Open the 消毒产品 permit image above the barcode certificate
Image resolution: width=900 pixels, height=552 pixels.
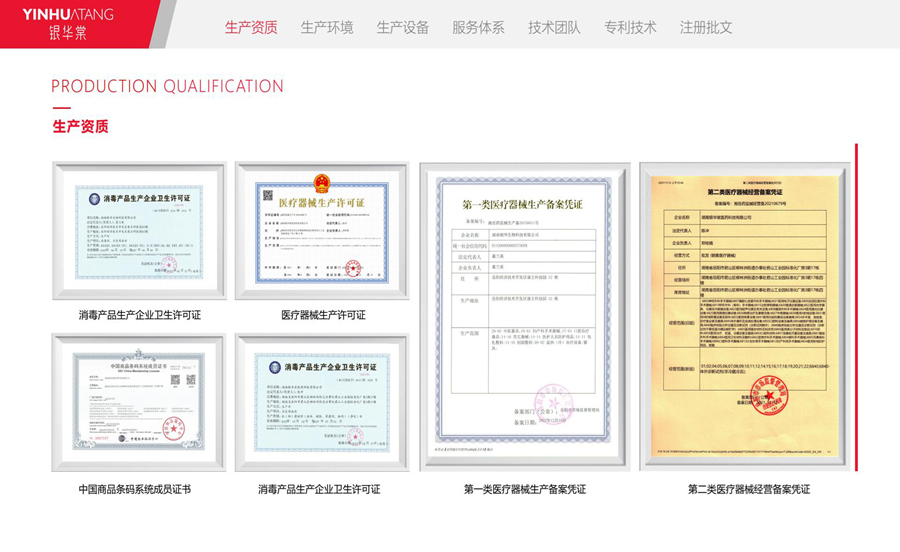point(139,231)
